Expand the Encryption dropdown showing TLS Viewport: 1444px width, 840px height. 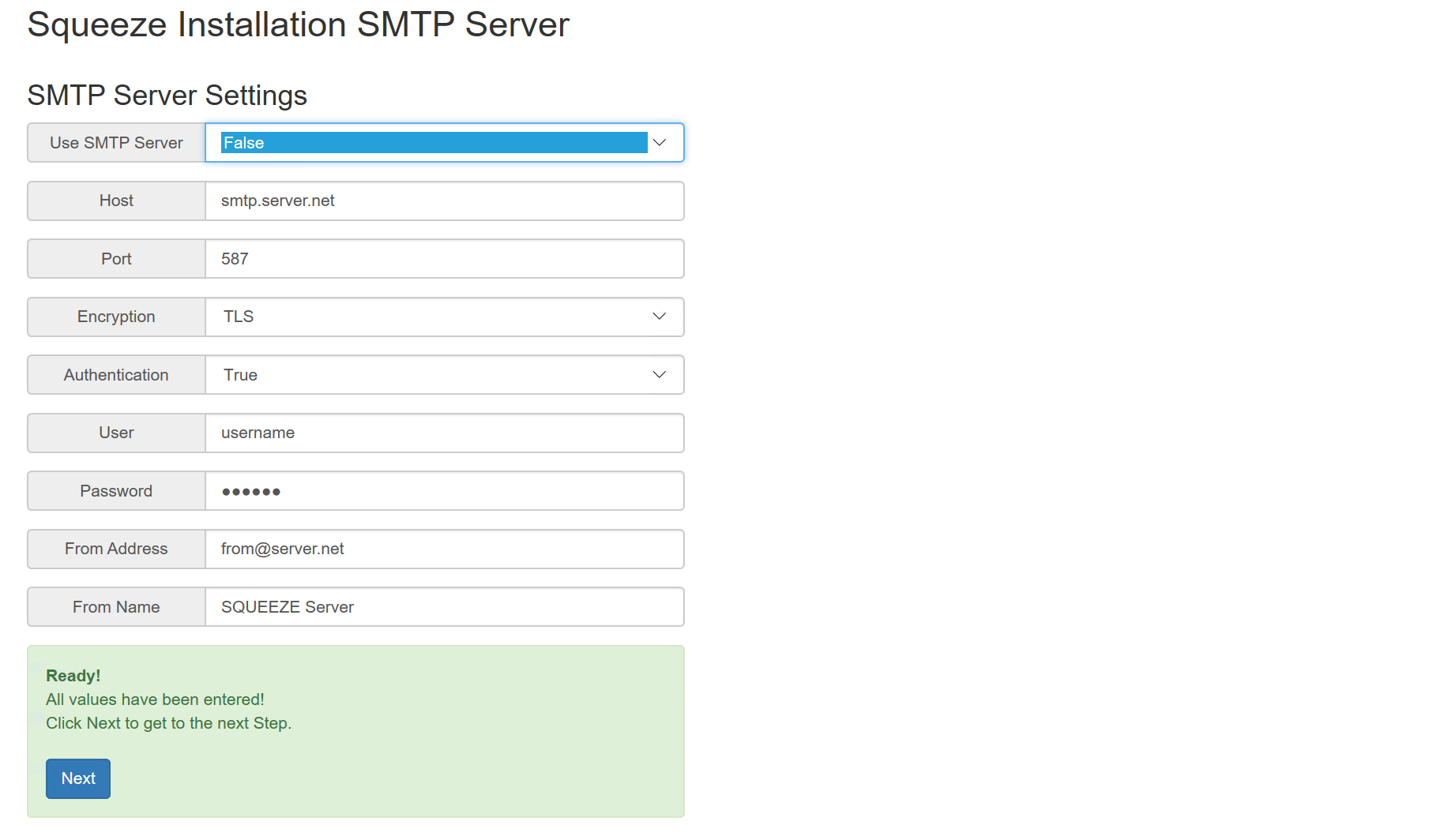444,317
